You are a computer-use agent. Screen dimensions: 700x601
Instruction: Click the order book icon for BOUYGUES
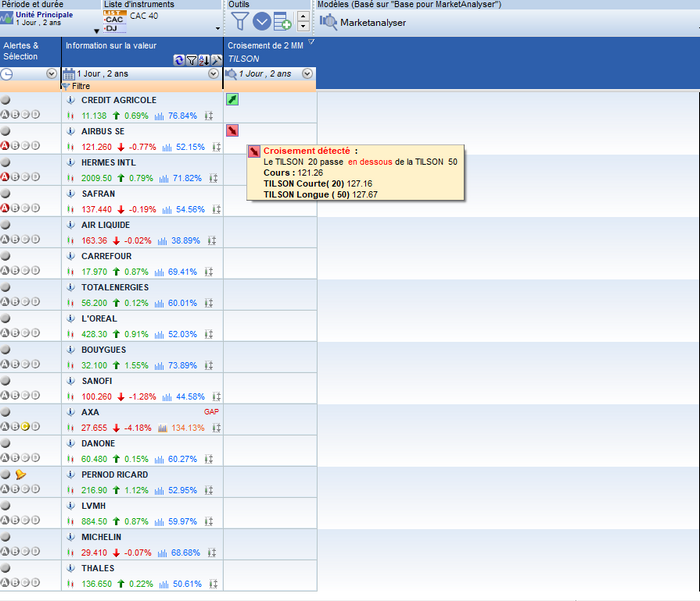point(208,365)
